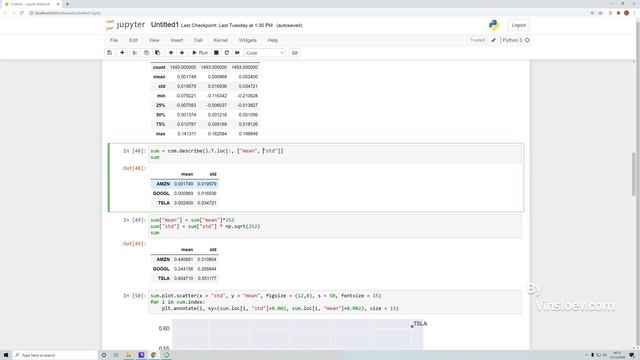The image size is (640, 360).
Task: Rename the notebook title Untitled1
Action: pos(165,25)
